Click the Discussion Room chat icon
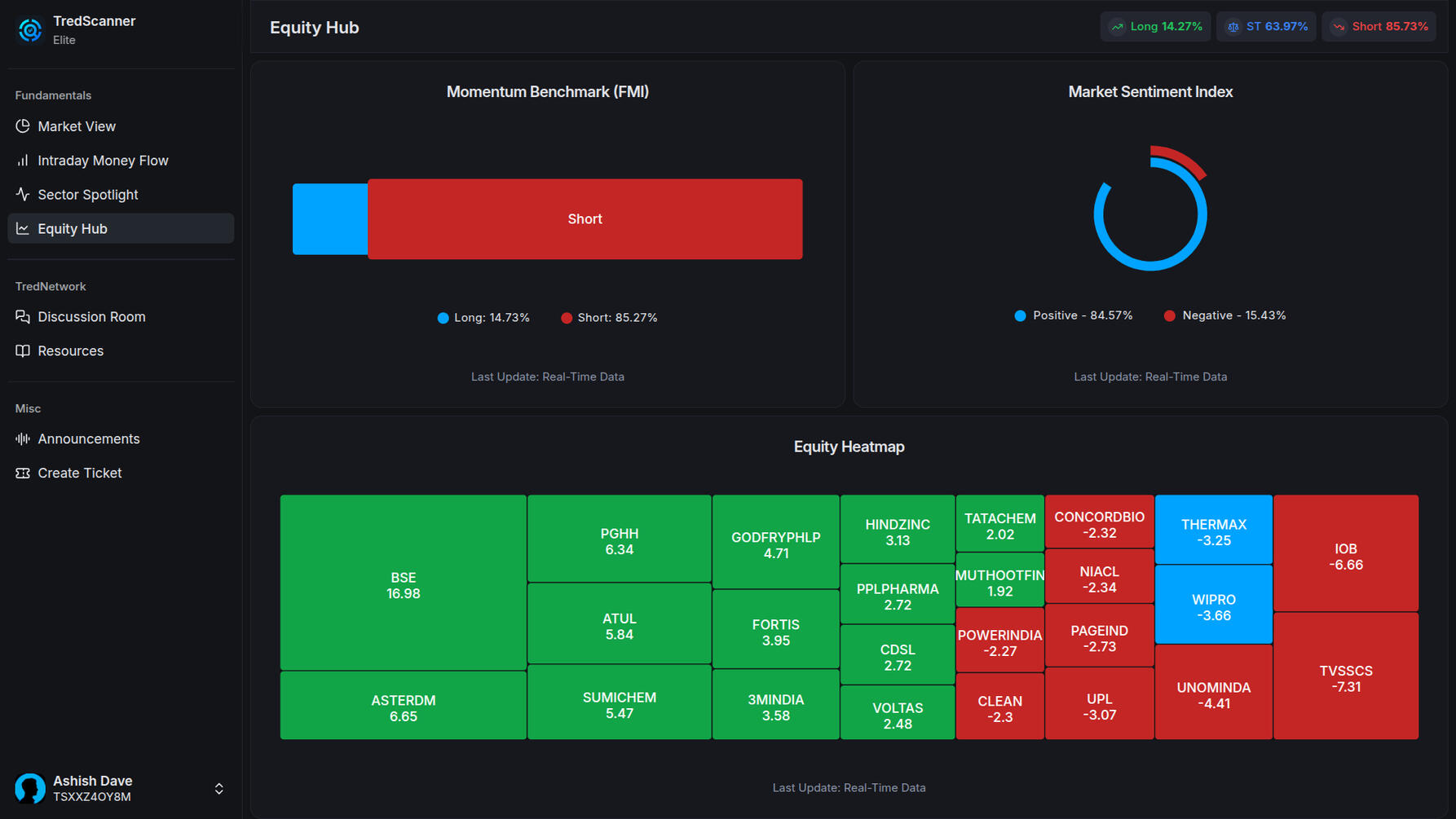The height and width of the screenshot is (819, 1456). click(x=23, y=317)
